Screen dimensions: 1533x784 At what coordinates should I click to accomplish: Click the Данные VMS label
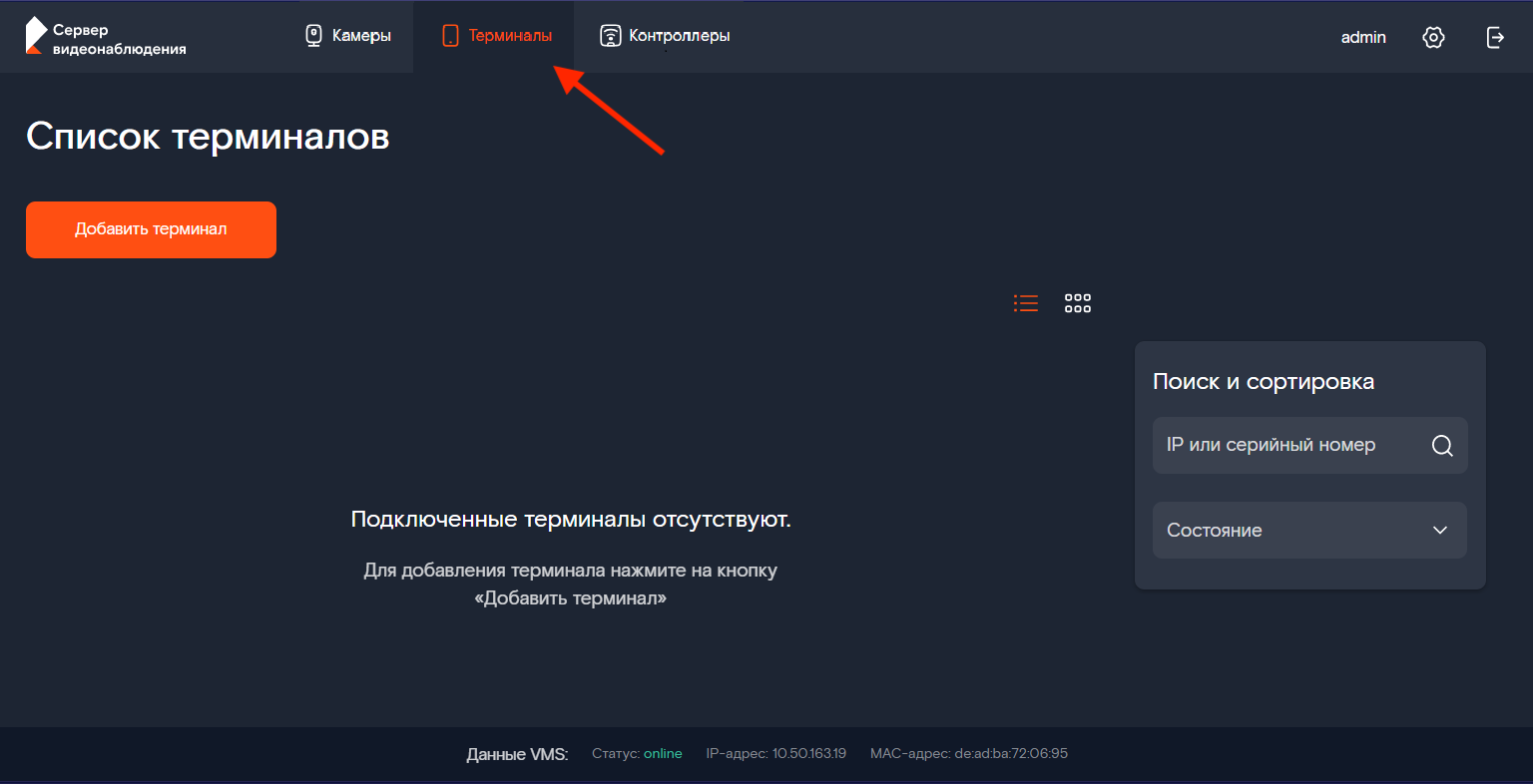click(517, 754)
